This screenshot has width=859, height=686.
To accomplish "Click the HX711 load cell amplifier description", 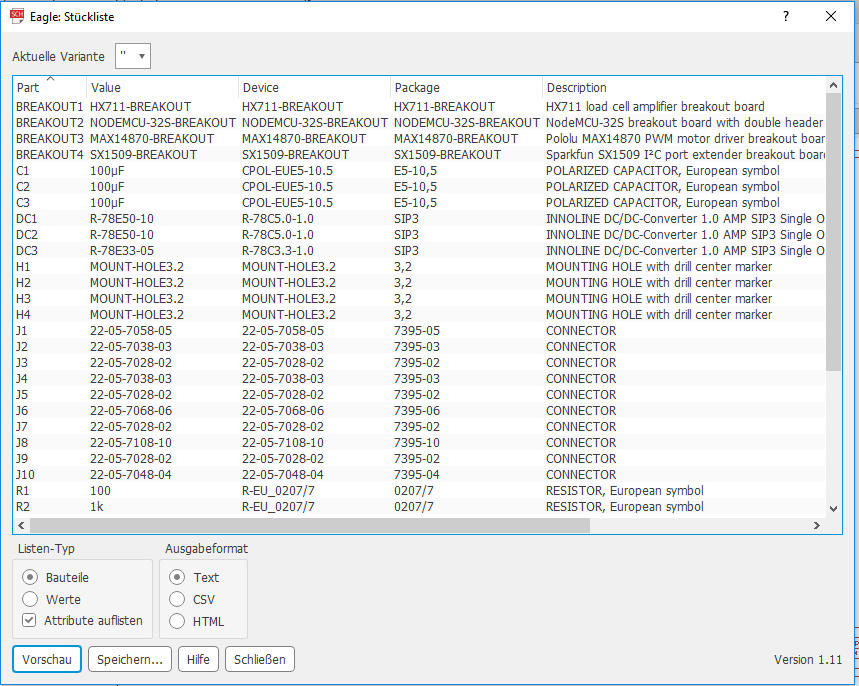I will 655,106.
